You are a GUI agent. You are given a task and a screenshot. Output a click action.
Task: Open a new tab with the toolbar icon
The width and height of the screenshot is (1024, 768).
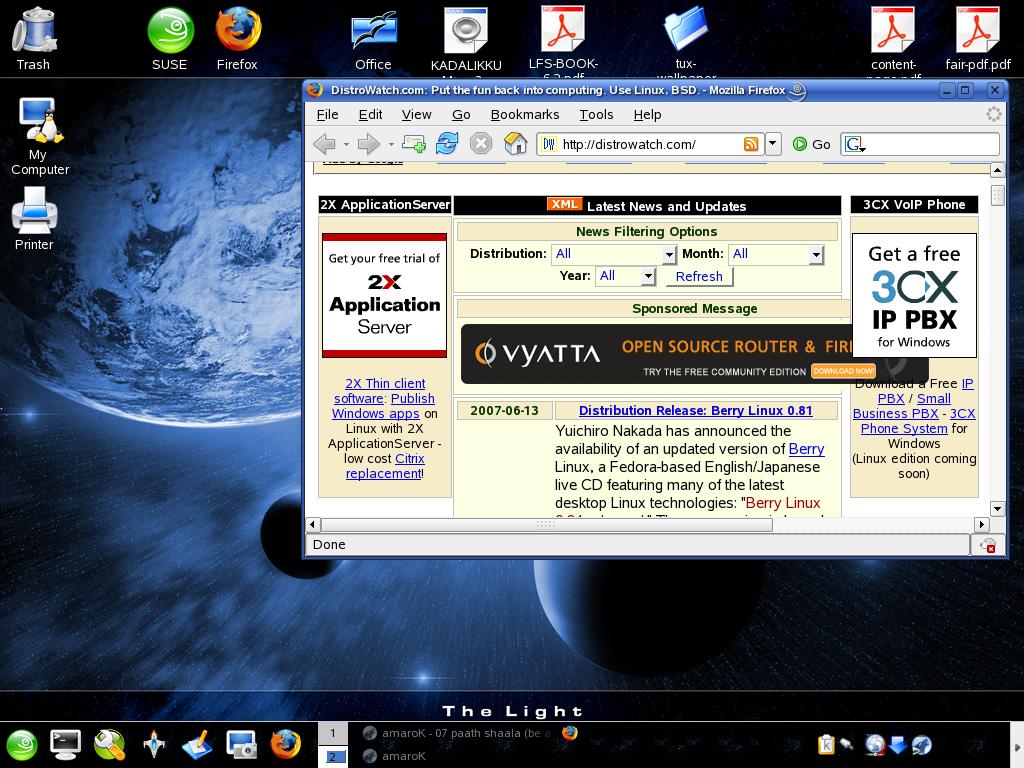coord(413,144)
